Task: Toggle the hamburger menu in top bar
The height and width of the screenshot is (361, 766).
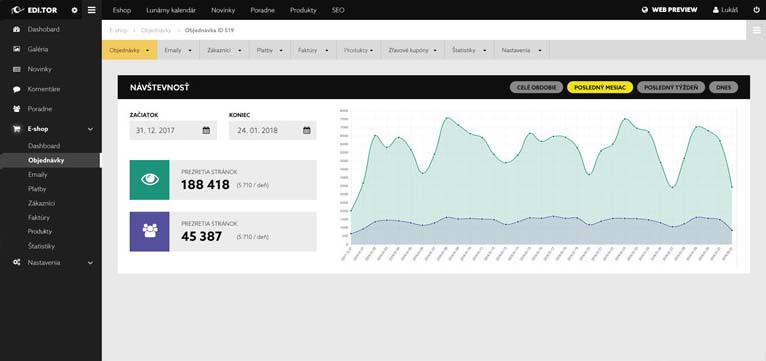Action: click(x=91, y=10)
